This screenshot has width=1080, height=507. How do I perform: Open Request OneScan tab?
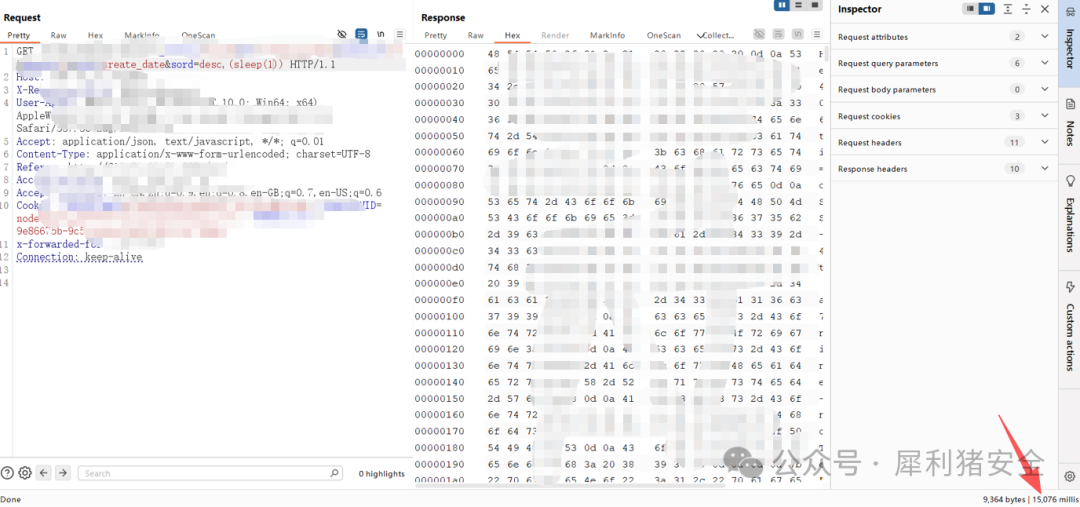click(x=198, y=35)
